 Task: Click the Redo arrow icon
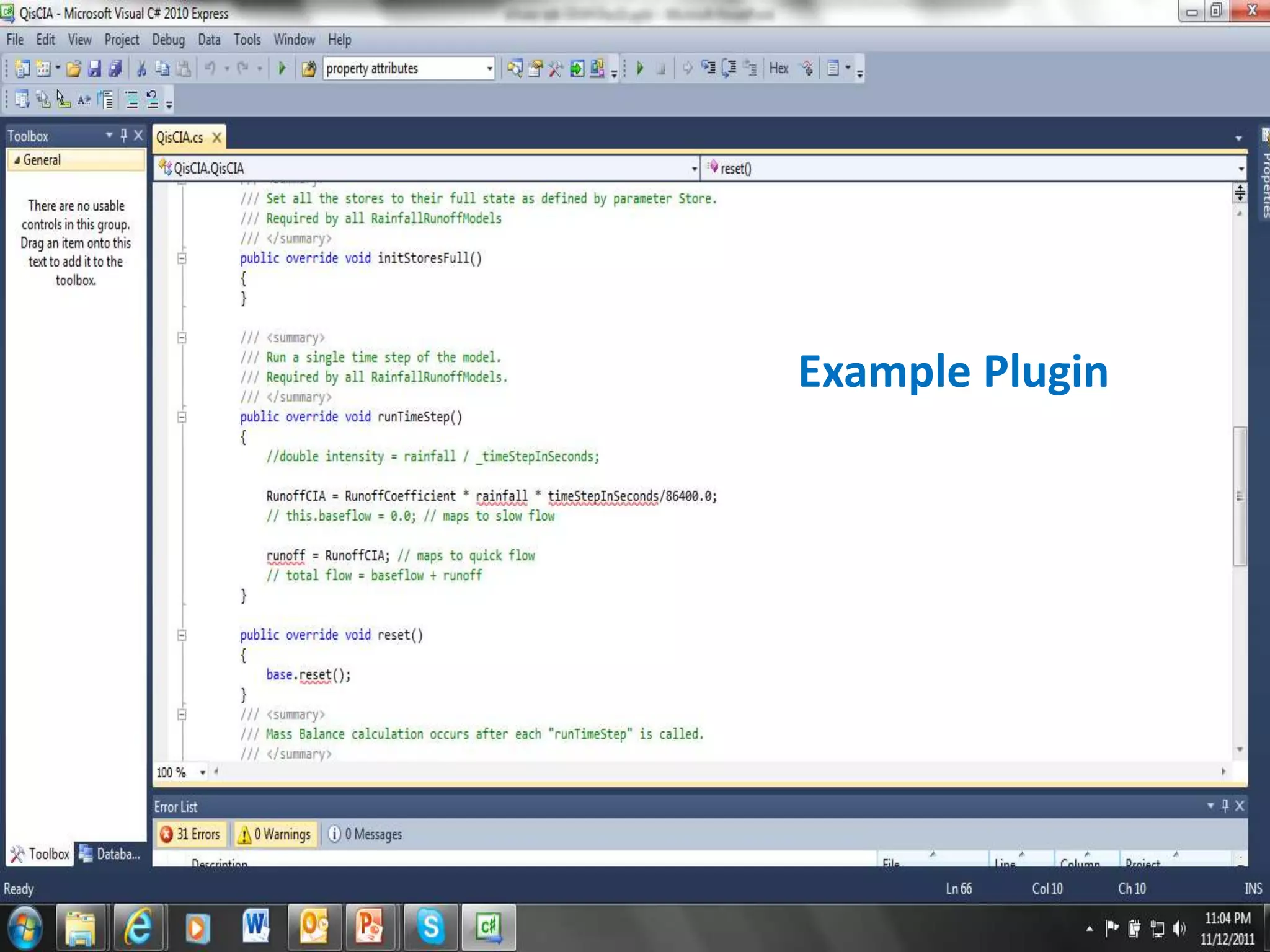(x=243, y=68)
